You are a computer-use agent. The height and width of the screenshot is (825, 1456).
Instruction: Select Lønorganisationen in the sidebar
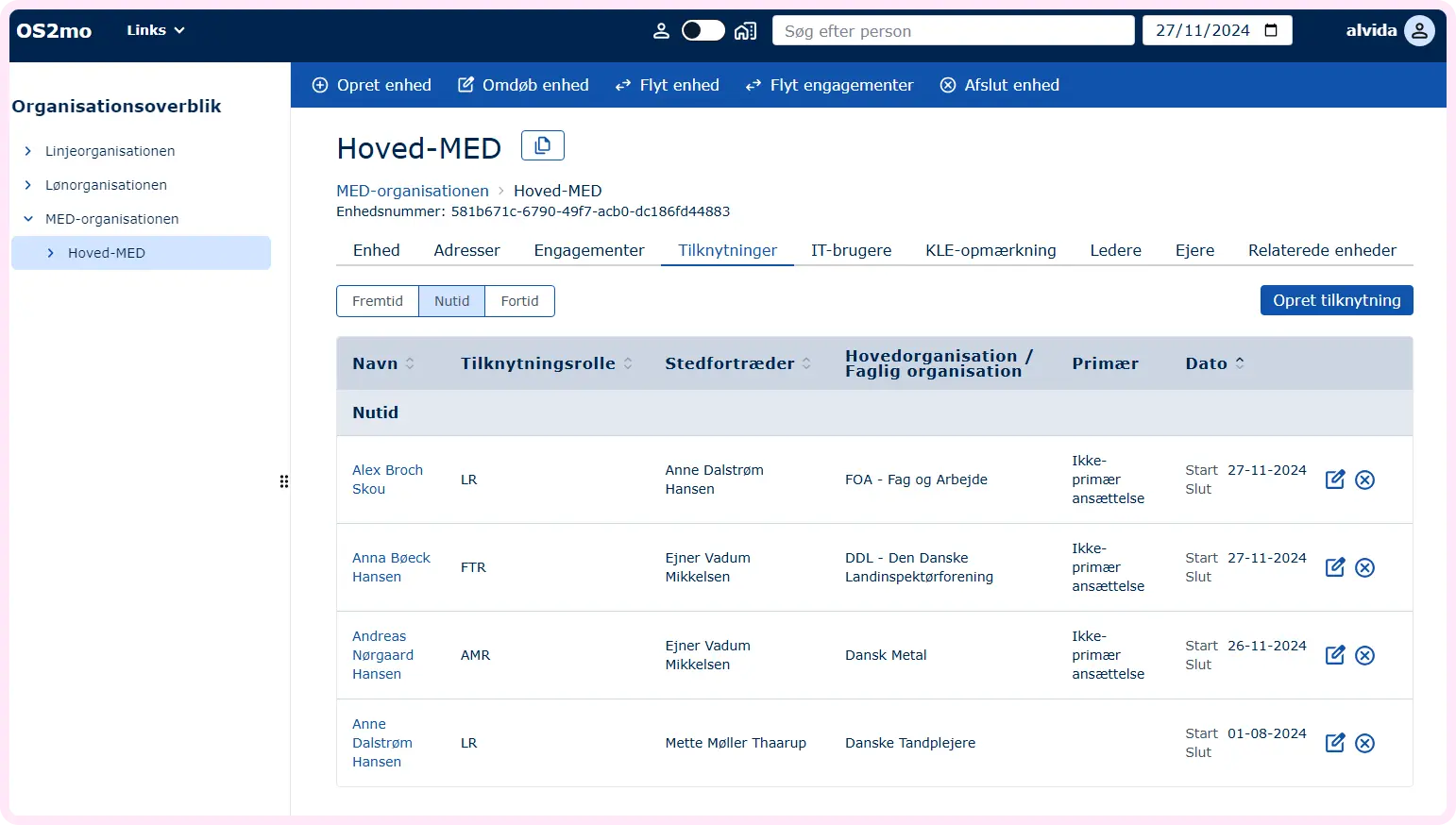pyautogui.click(x=106, y=185)
